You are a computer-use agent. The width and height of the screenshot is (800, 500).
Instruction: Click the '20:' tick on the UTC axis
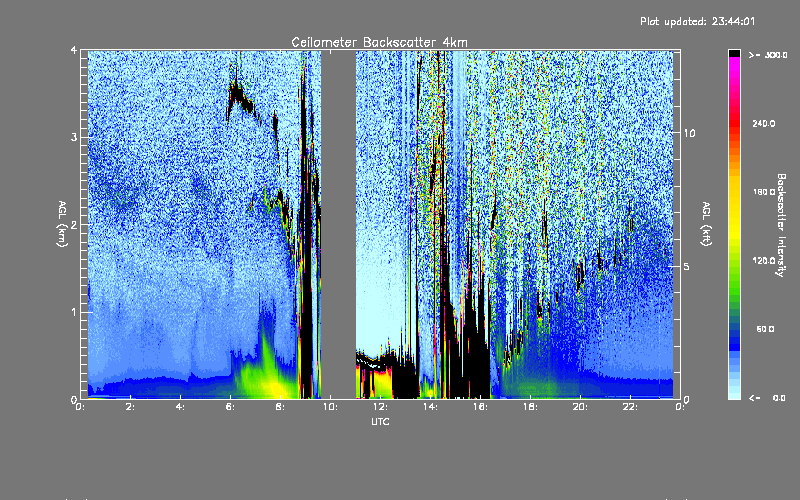(581, 407)
